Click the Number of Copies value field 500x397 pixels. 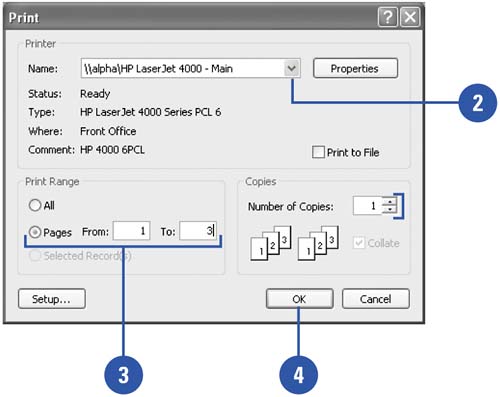point(367,206)
